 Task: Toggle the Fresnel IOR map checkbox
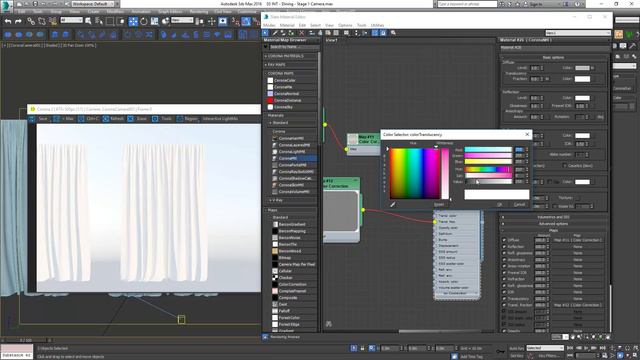[x=504, y=273]
